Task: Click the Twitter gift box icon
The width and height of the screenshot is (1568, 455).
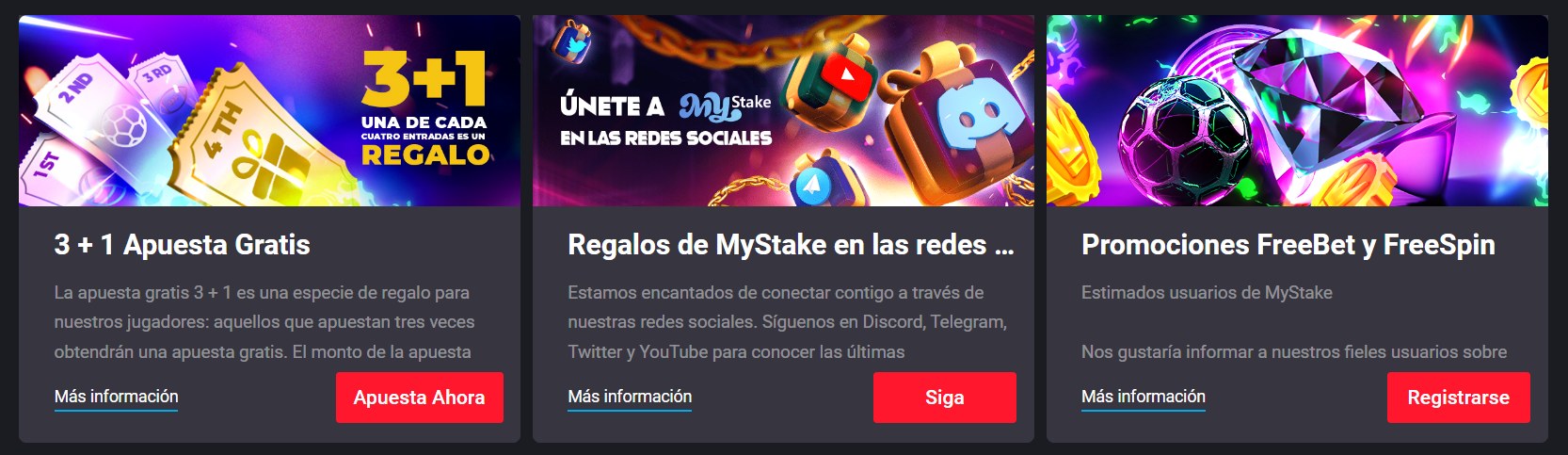Action: (571, 41)
